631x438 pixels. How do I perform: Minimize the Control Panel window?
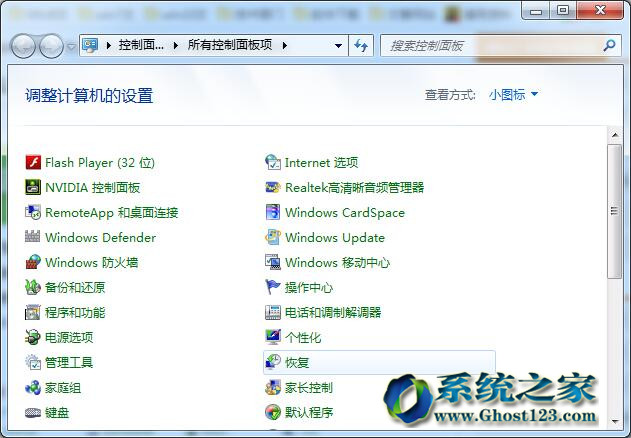[536, 10]
